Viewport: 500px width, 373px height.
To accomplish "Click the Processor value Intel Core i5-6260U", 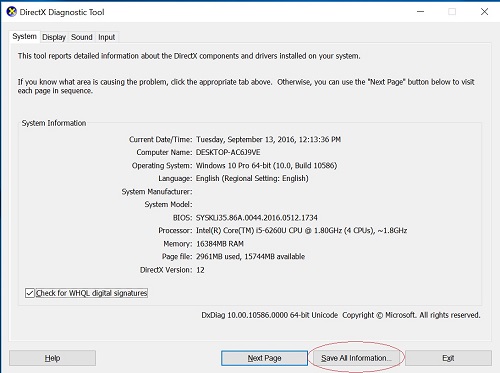I will 301,231.
